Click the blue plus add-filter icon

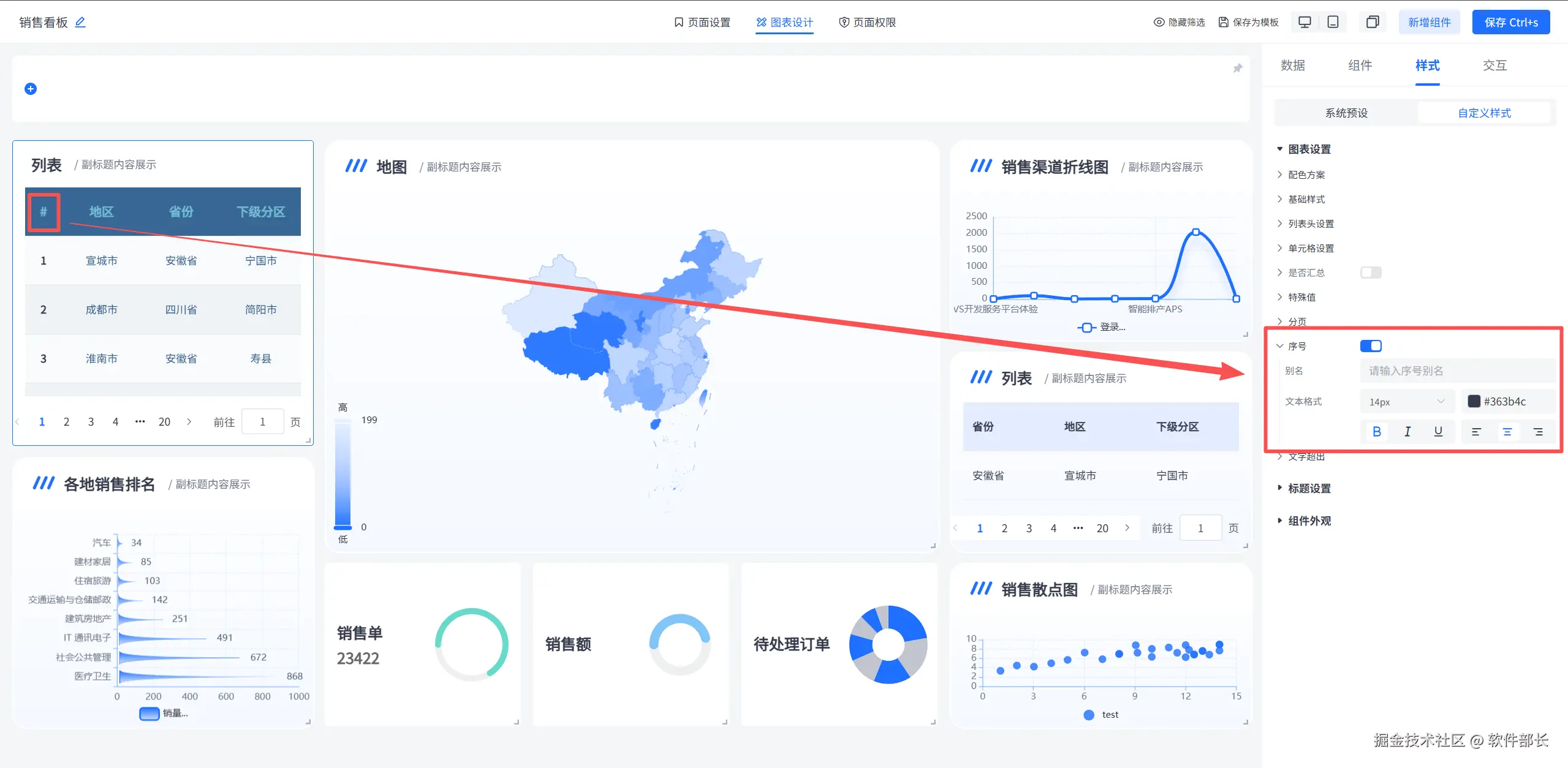point(31,89)
